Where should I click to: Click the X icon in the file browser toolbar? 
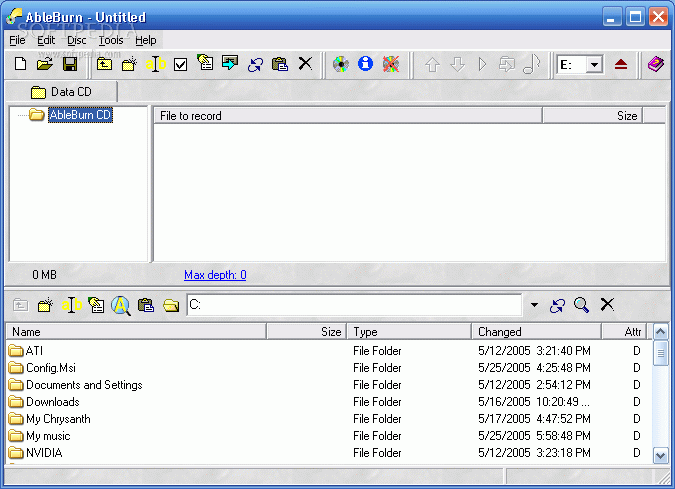click(607, 304)
